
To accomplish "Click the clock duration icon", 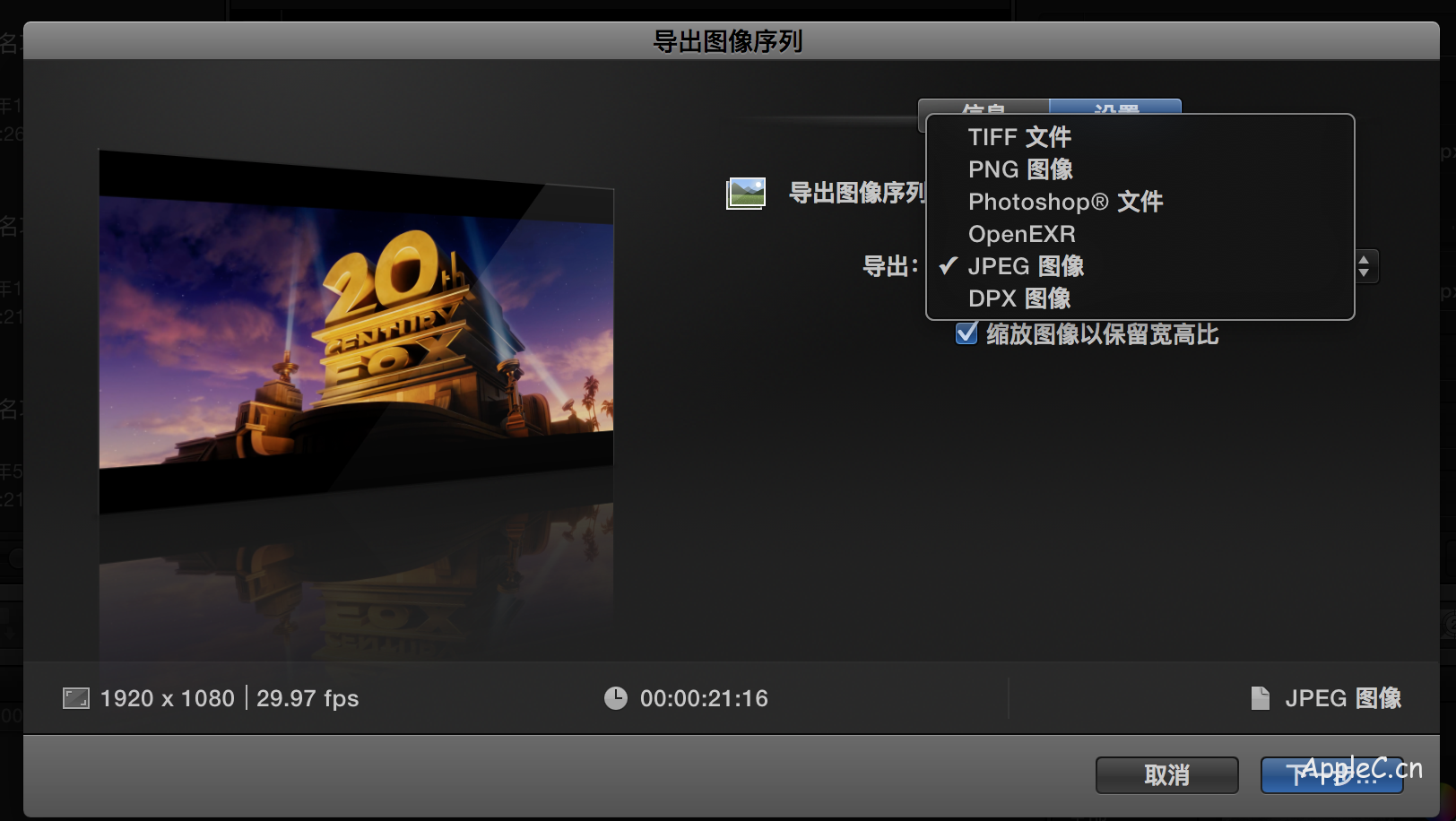I will click(x=616, y=698).
